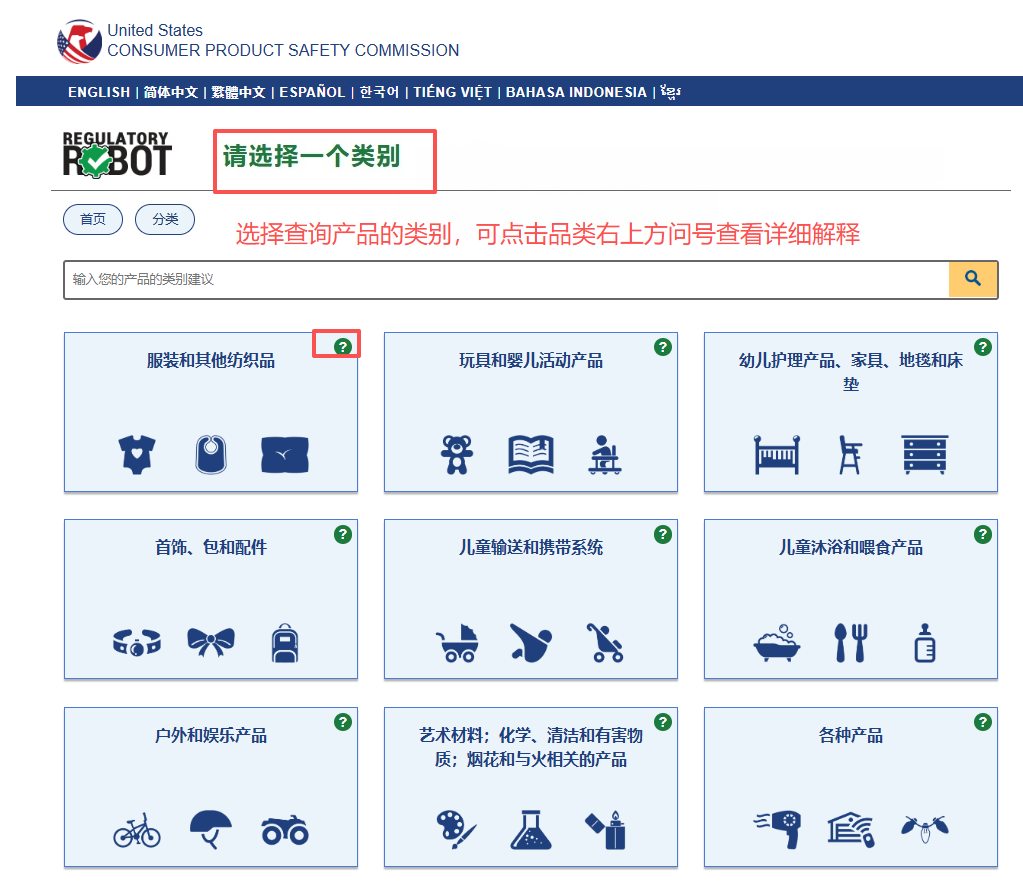Click the bicycle icon
The width and height of the screenshot is (1023, 882).
point(137,830)
